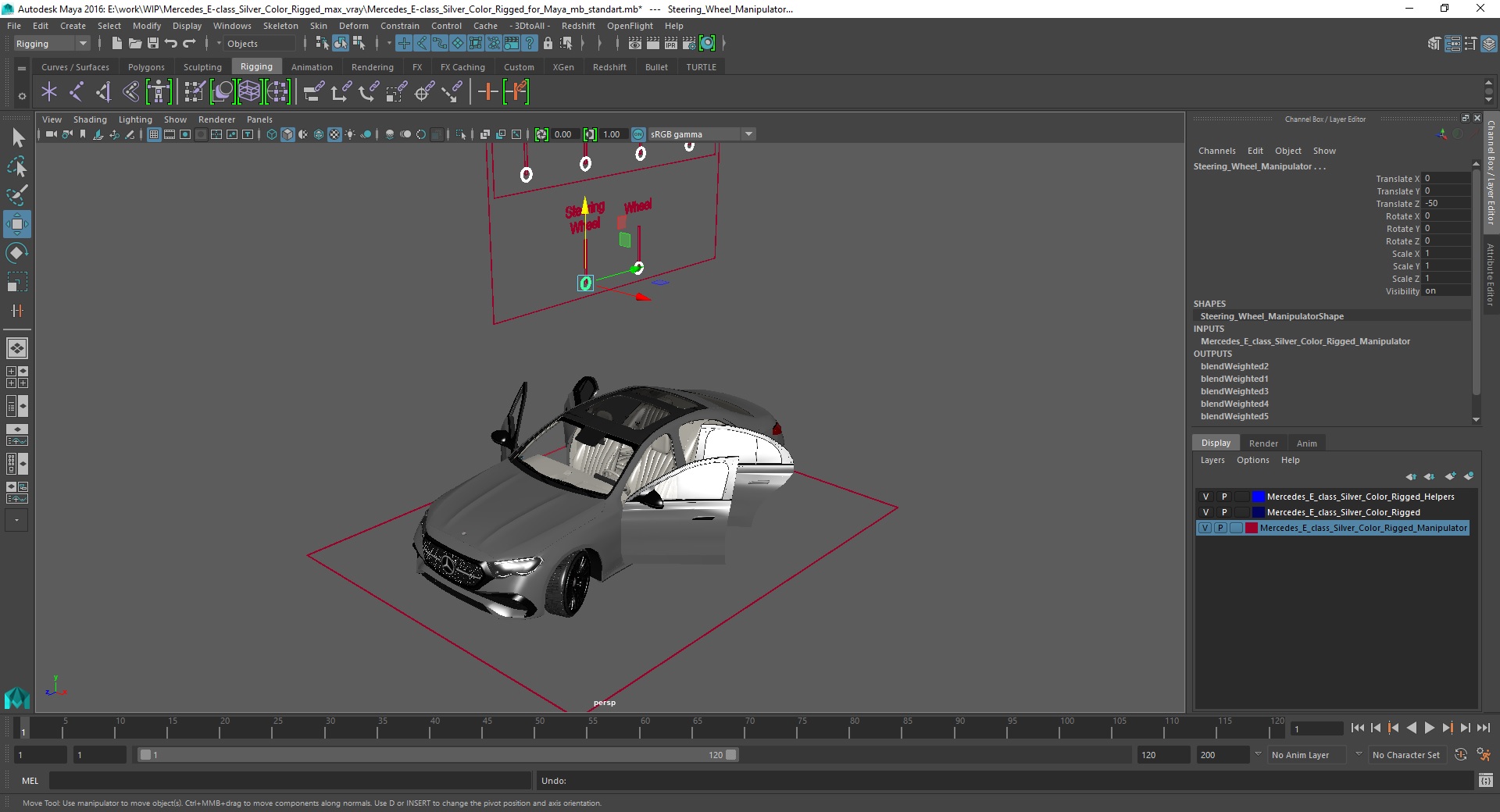1500x812 pixels.
Task: Click the IPR render icon
Action: (x=671, y=44)
